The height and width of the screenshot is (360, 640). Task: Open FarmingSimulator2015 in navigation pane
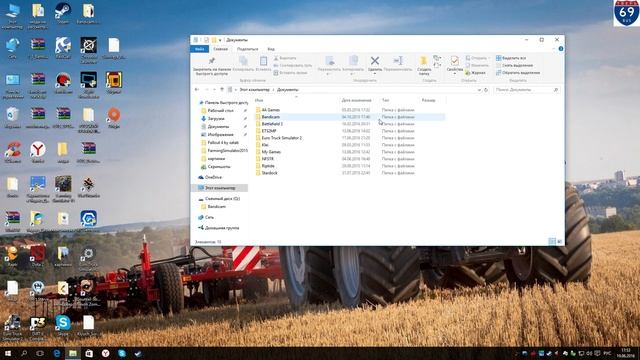pos(227,151)
